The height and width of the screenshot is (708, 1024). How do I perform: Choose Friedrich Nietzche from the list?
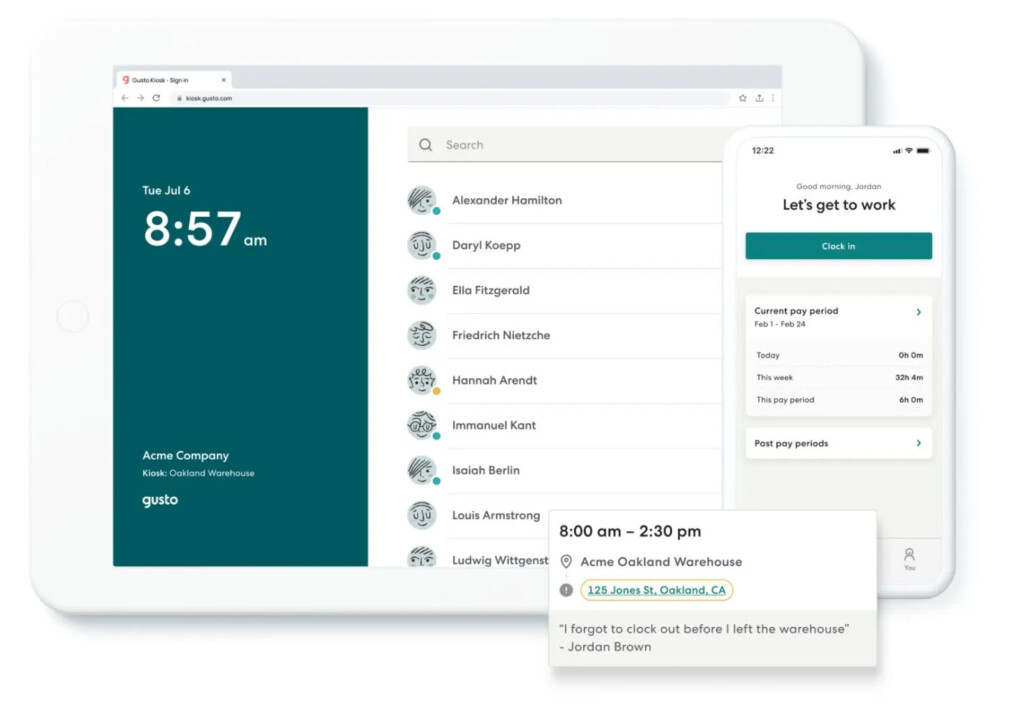[501, 335]
